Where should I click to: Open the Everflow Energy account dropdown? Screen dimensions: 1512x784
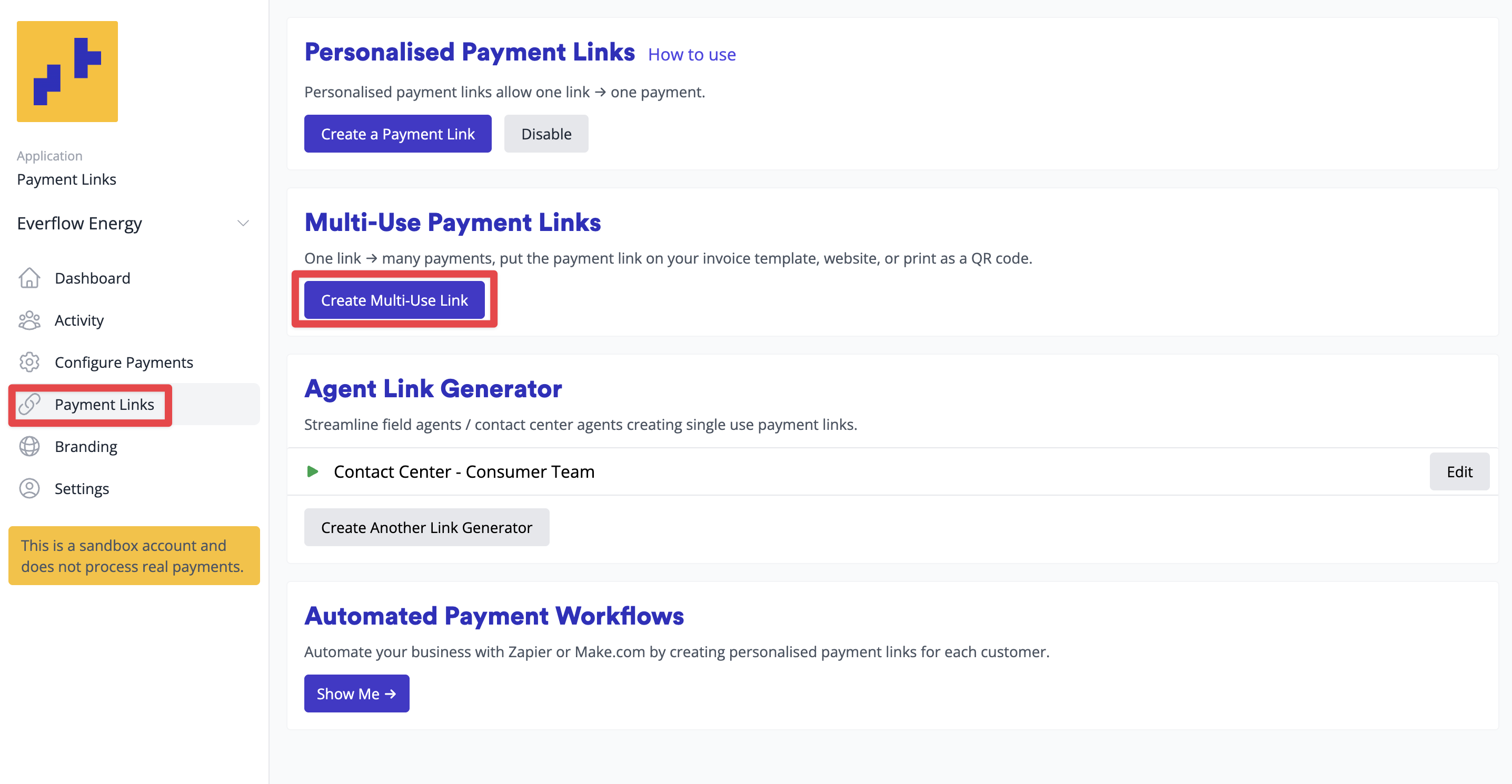(242, 224)
